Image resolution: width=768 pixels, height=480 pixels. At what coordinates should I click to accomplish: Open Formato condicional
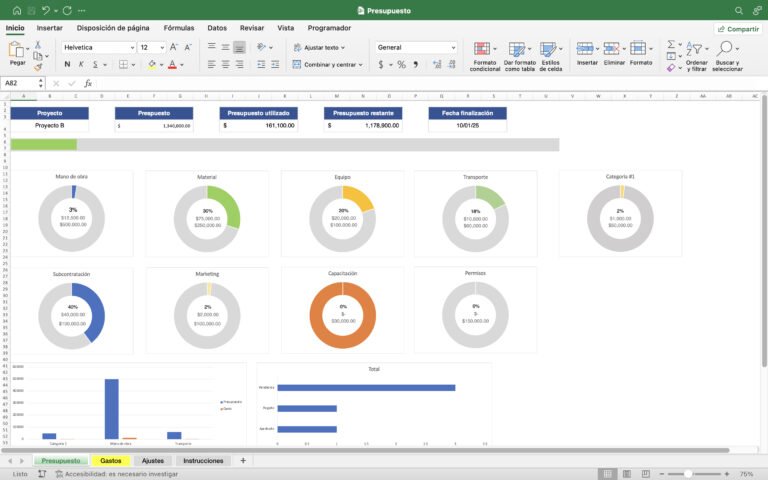[484, 55]
